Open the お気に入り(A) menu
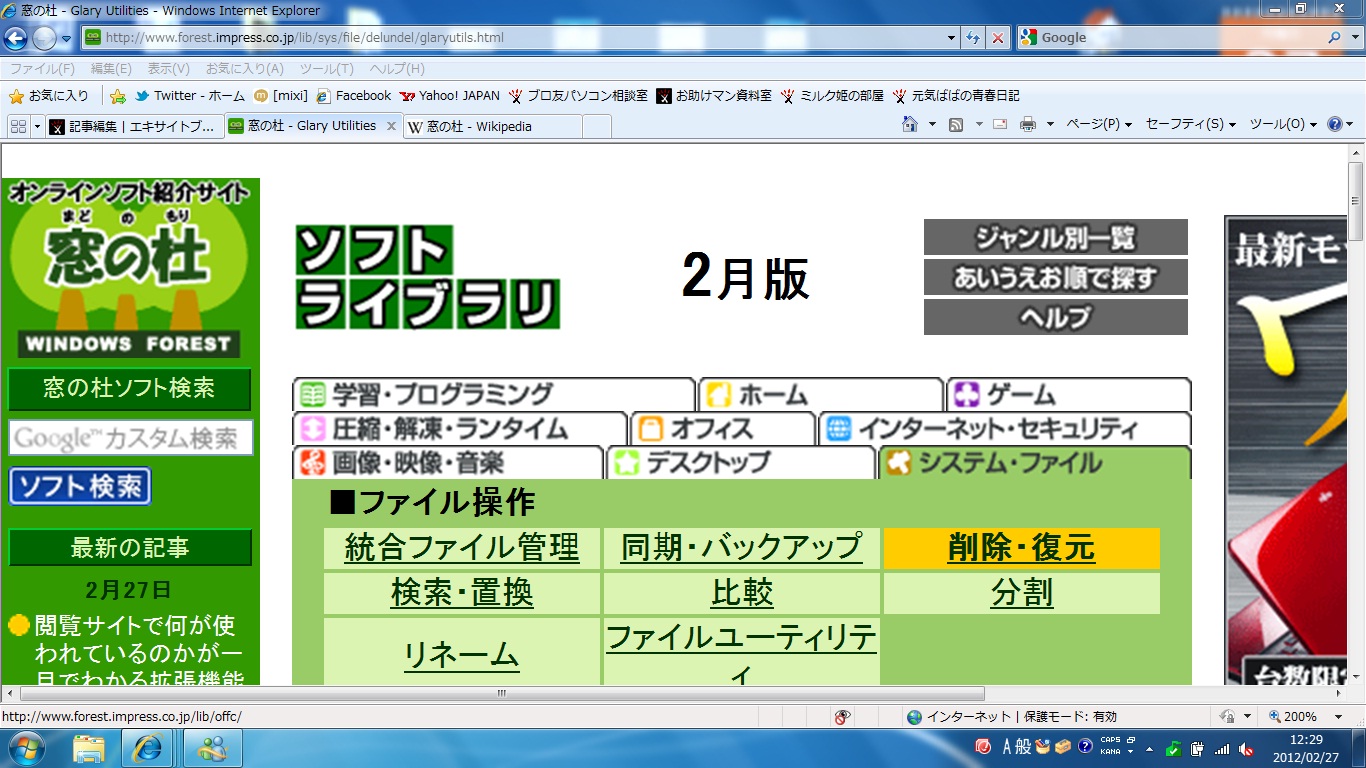 (x=245, y=69)
